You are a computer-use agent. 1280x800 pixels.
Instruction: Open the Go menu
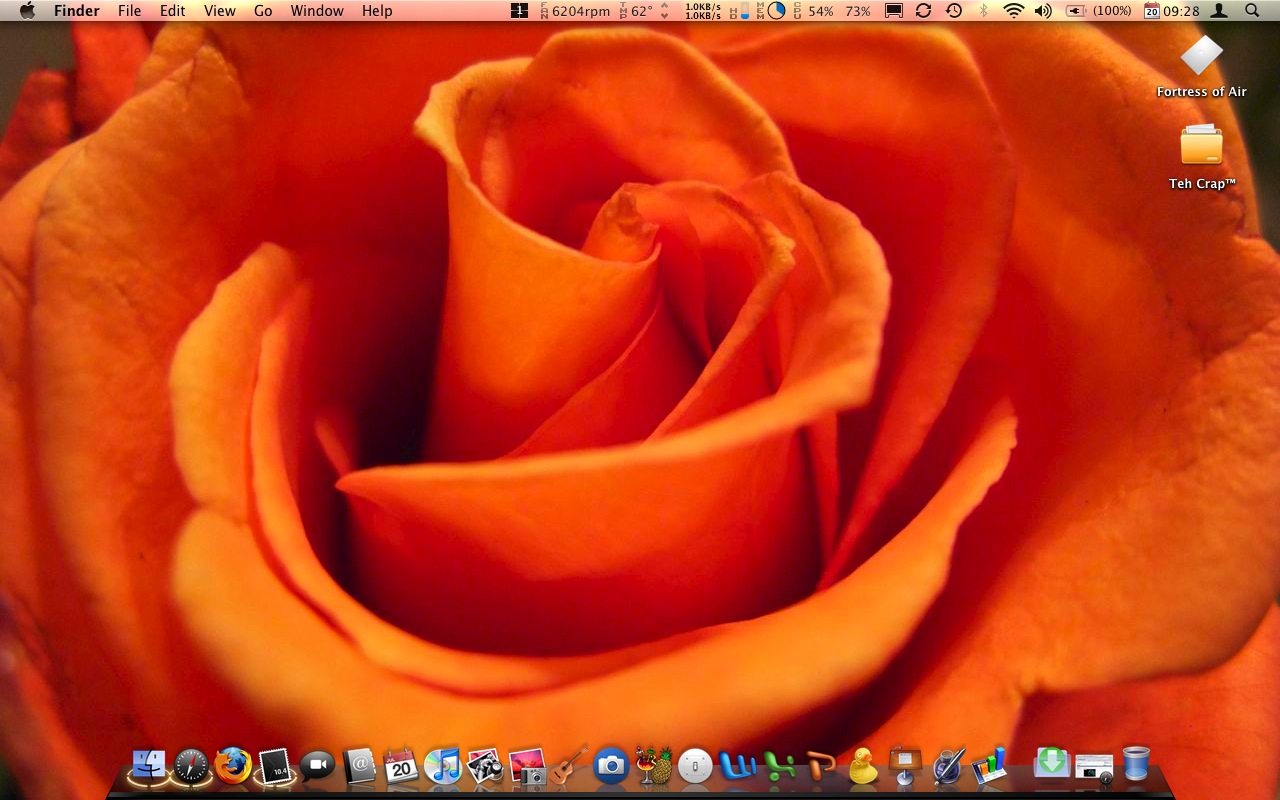pos(263,11)
